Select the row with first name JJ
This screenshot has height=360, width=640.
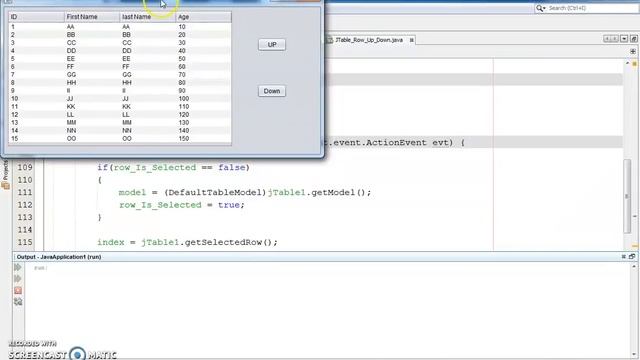click(120, 98)
